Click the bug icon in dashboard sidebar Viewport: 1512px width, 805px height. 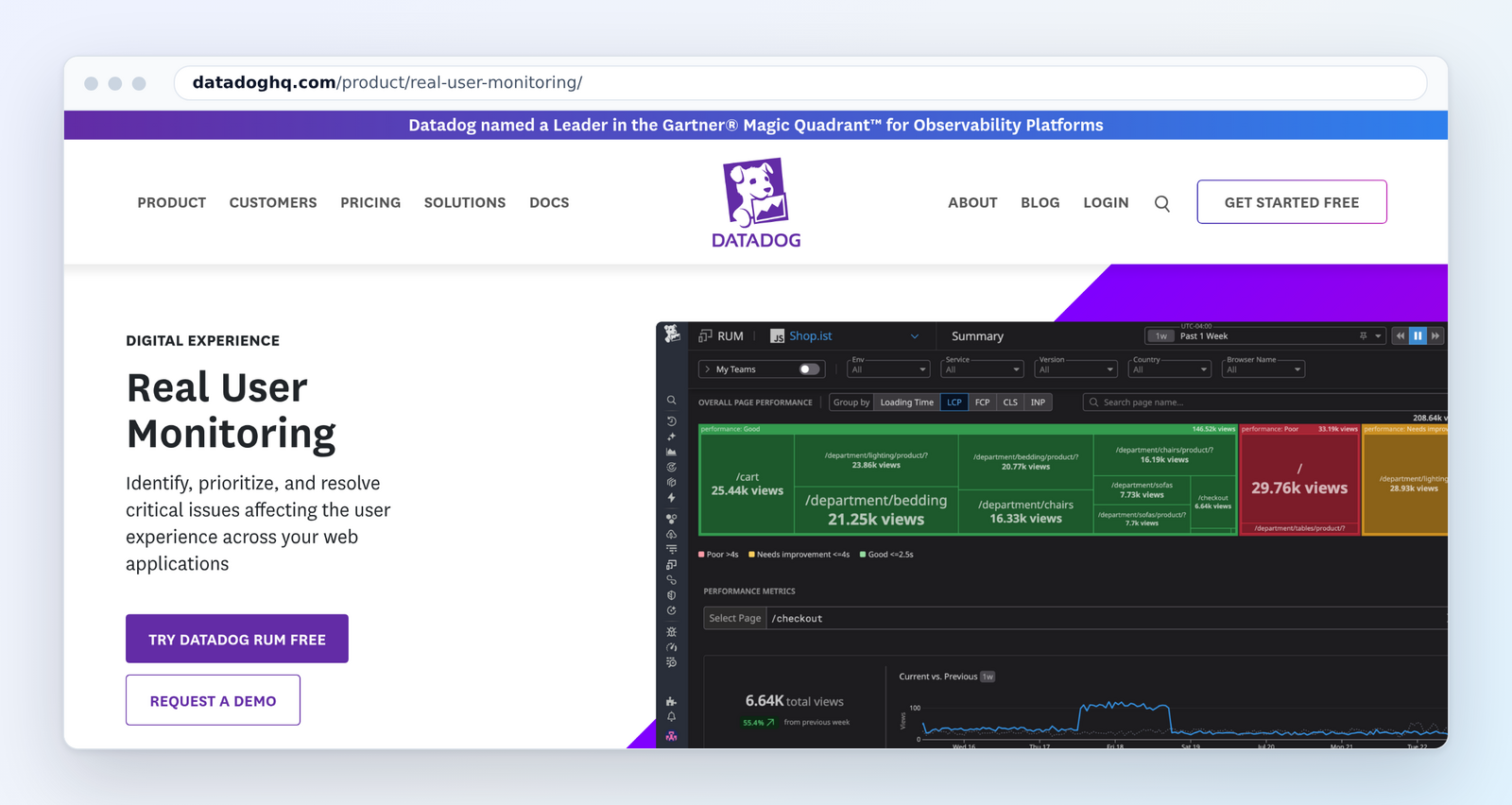671,631
